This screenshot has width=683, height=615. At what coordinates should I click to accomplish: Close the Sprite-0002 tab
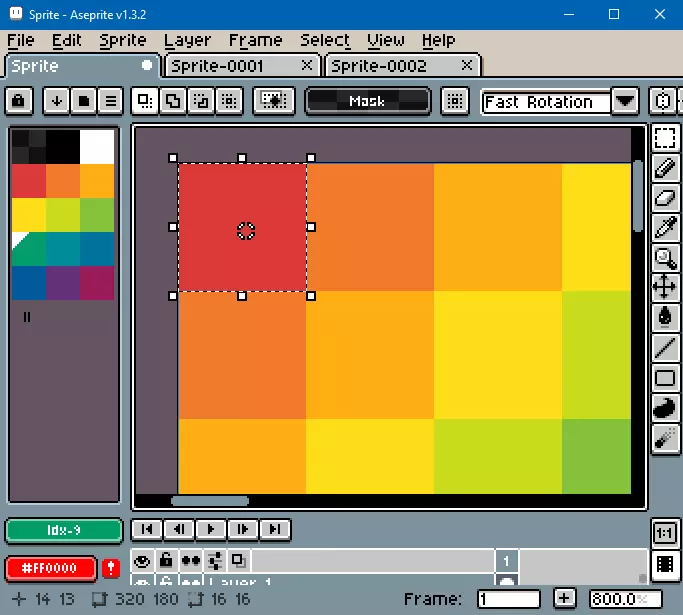pos(467,65)
